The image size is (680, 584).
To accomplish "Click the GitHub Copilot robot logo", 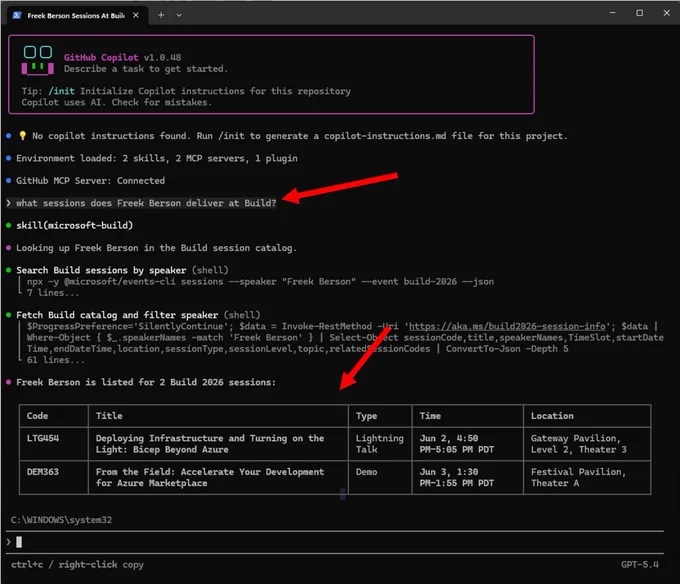I will [38, 61].
